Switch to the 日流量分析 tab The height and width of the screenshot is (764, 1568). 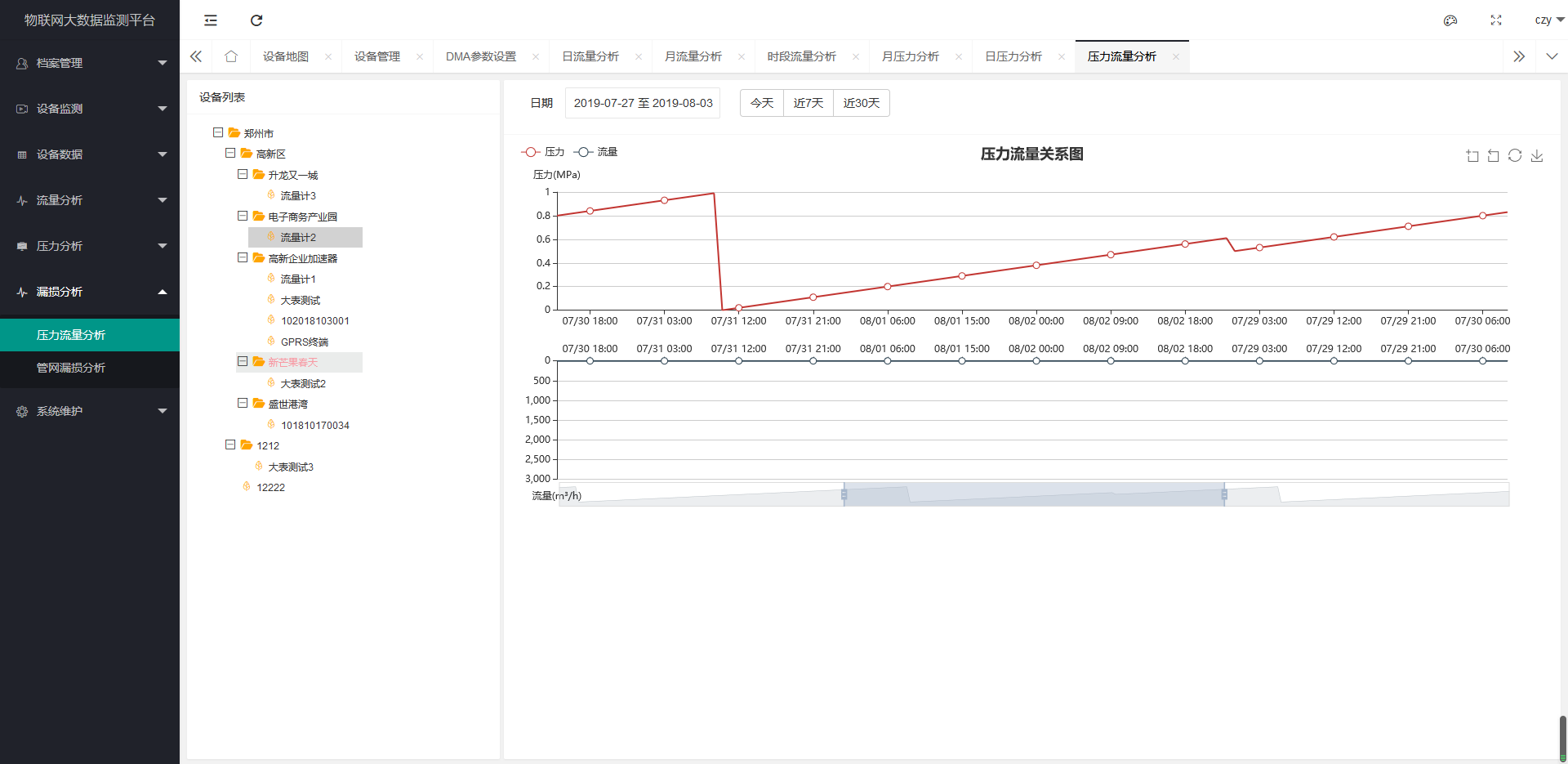click(x=590, y=56)
